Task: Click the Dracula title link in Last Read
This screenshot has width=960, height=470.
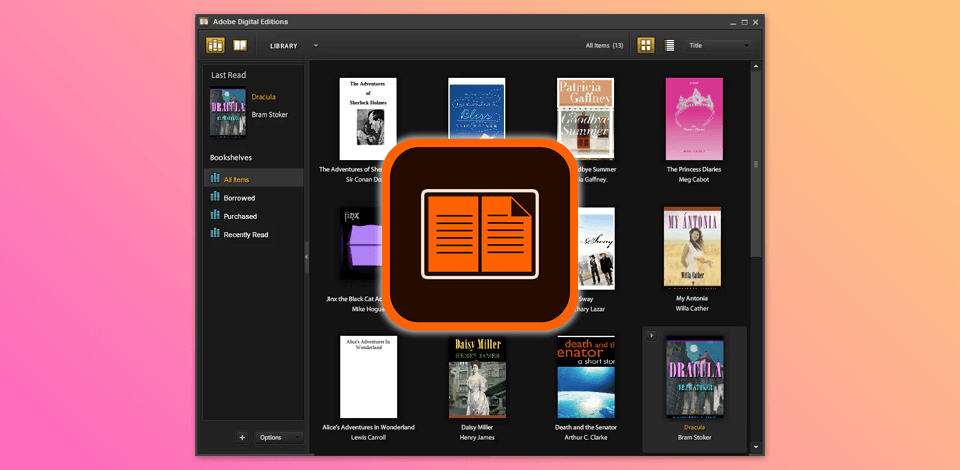Action: tap(264, 97)
